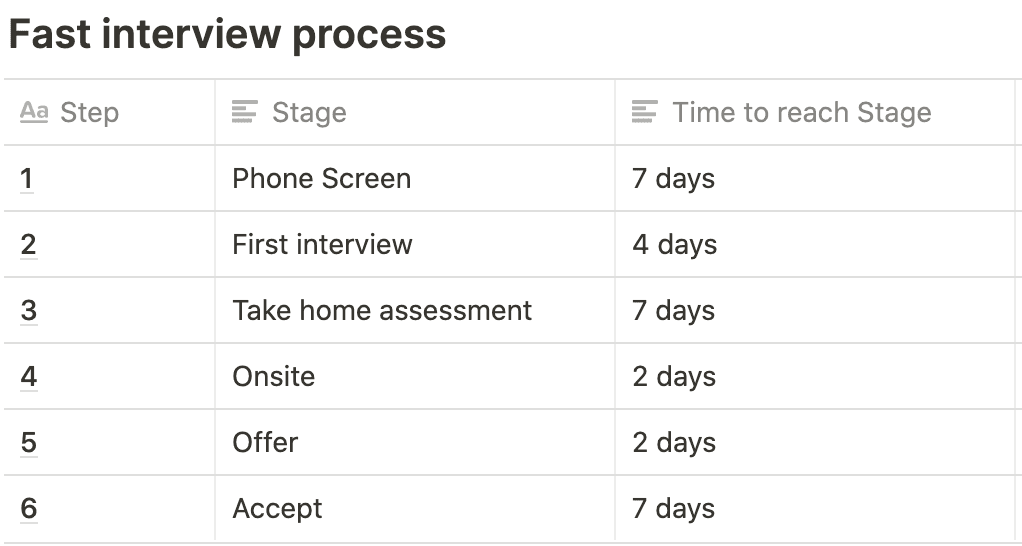Click the Aa title icon beside Step

click(33, 112)
